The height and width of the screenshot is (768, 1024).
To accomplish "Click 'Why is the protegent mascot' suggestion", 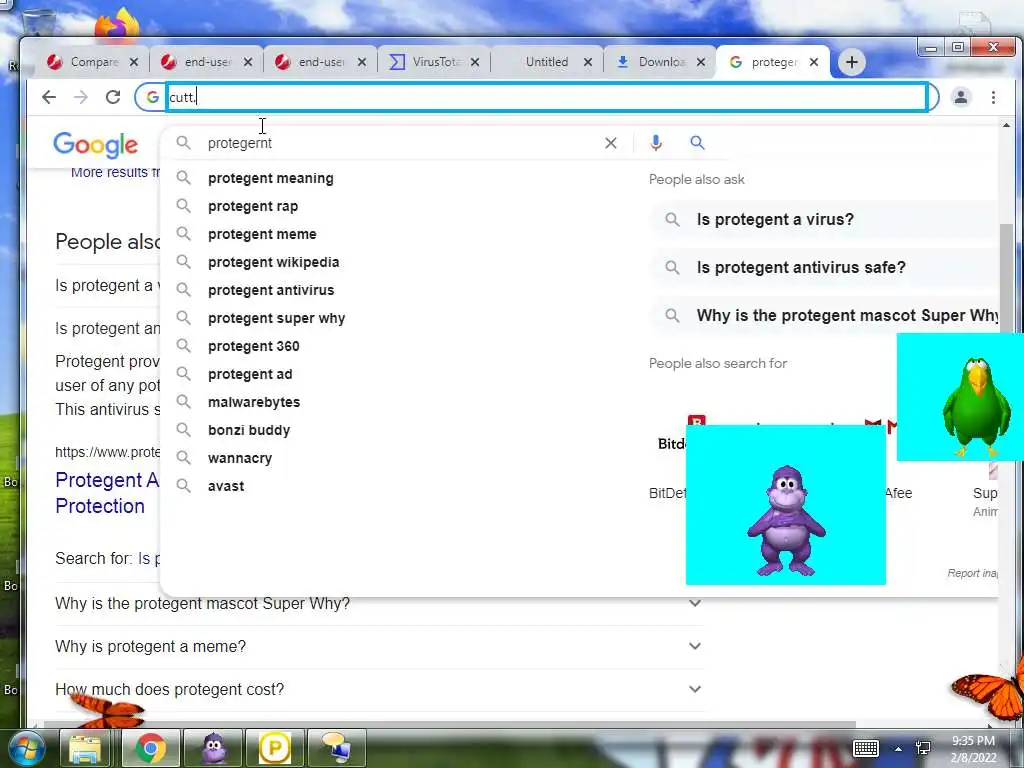I will (x=847, y=316).
